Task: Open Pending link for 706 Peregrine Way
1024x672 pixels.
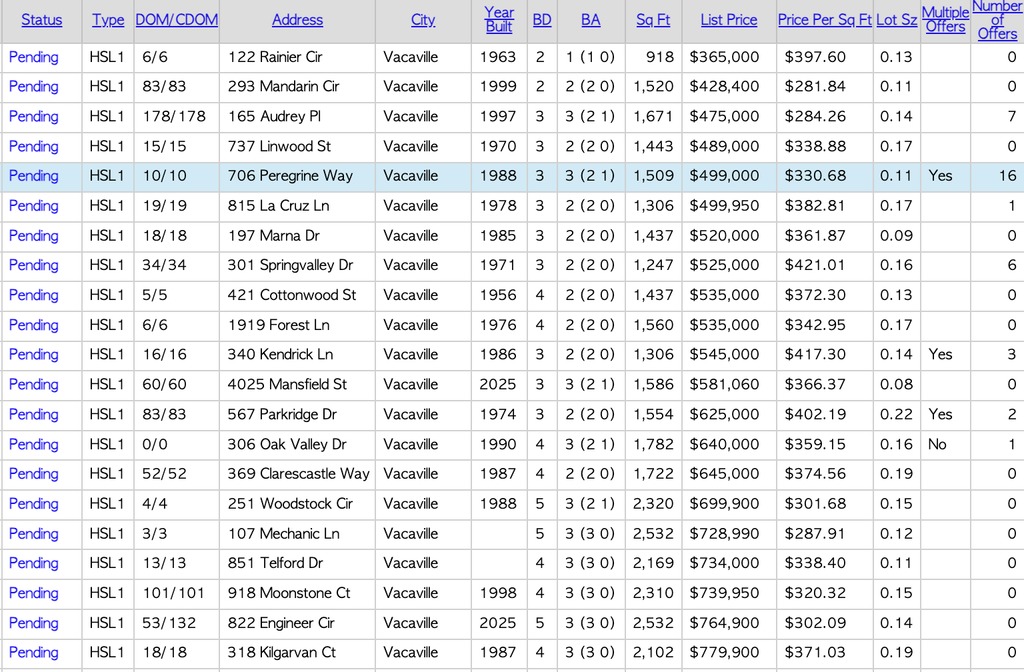Action: (34, 176)
